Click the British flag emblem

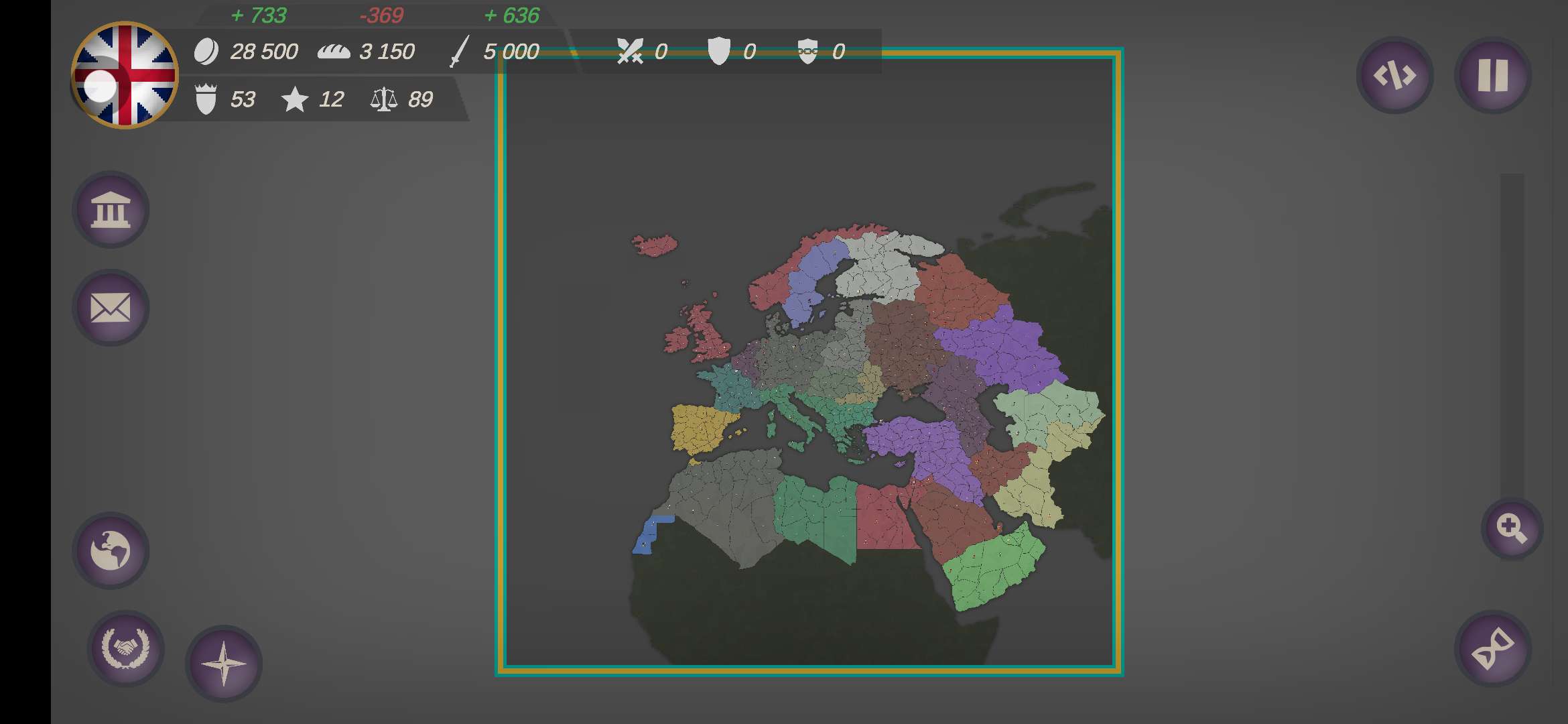125,75
